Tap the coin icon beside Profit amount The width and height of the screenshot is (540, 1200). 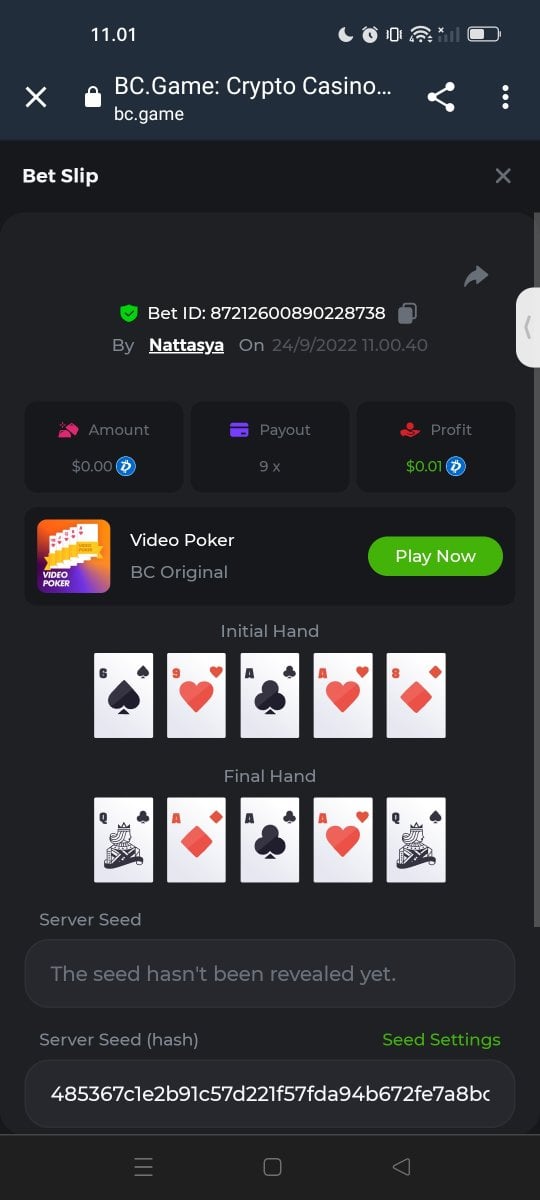click(455, 466)
